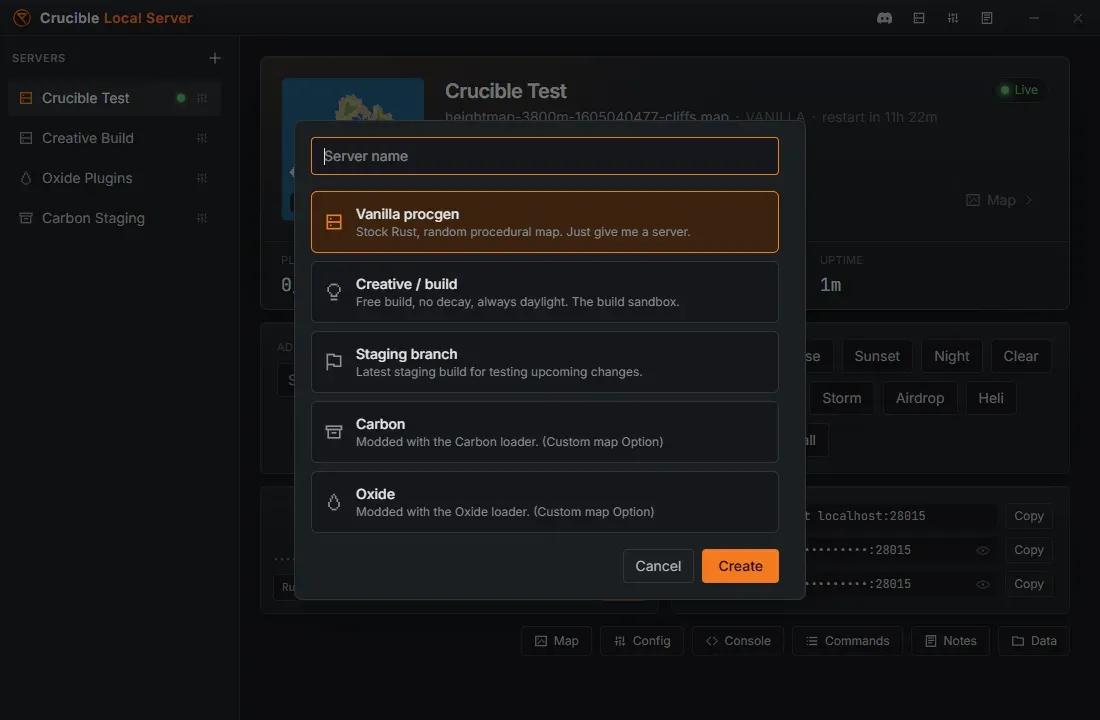Click the Crucible logo icon in title bar

point(22,18)
